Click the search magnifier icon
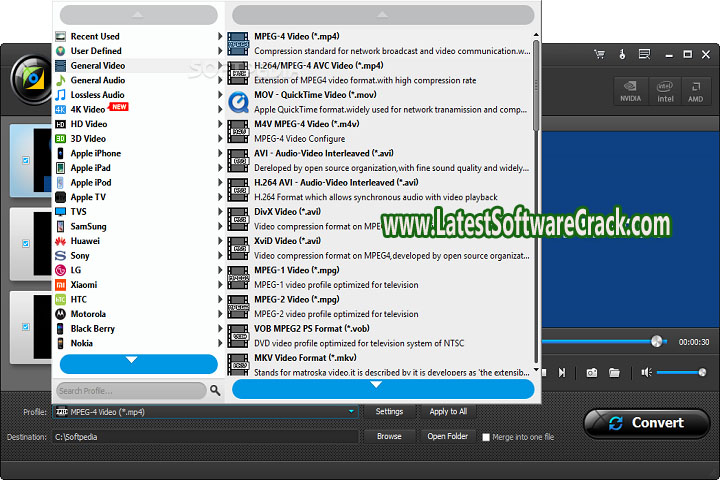 (x=215, y=390)
